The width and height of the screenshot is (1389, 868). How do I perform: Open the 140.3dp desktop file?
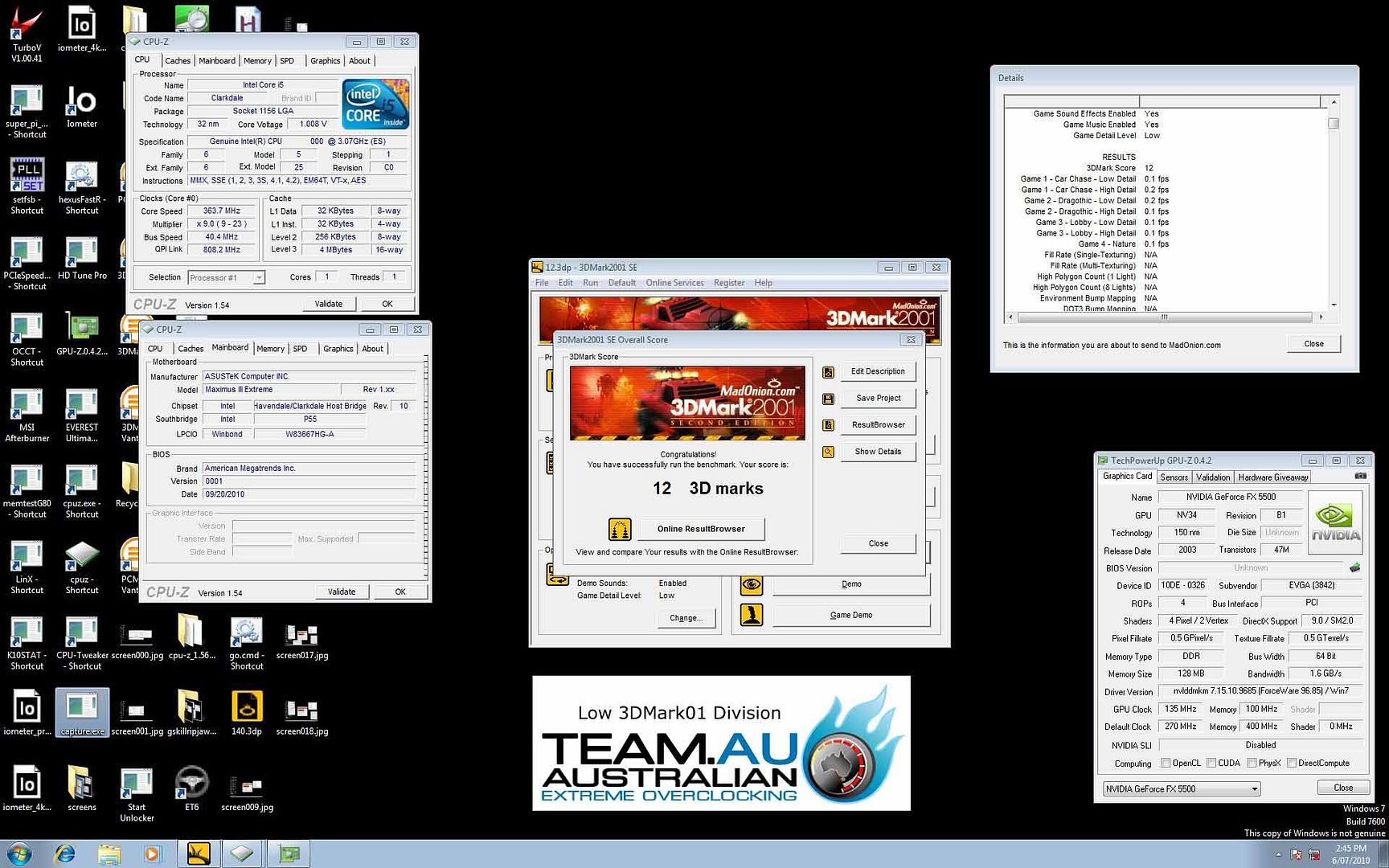[x=246, y=711]
